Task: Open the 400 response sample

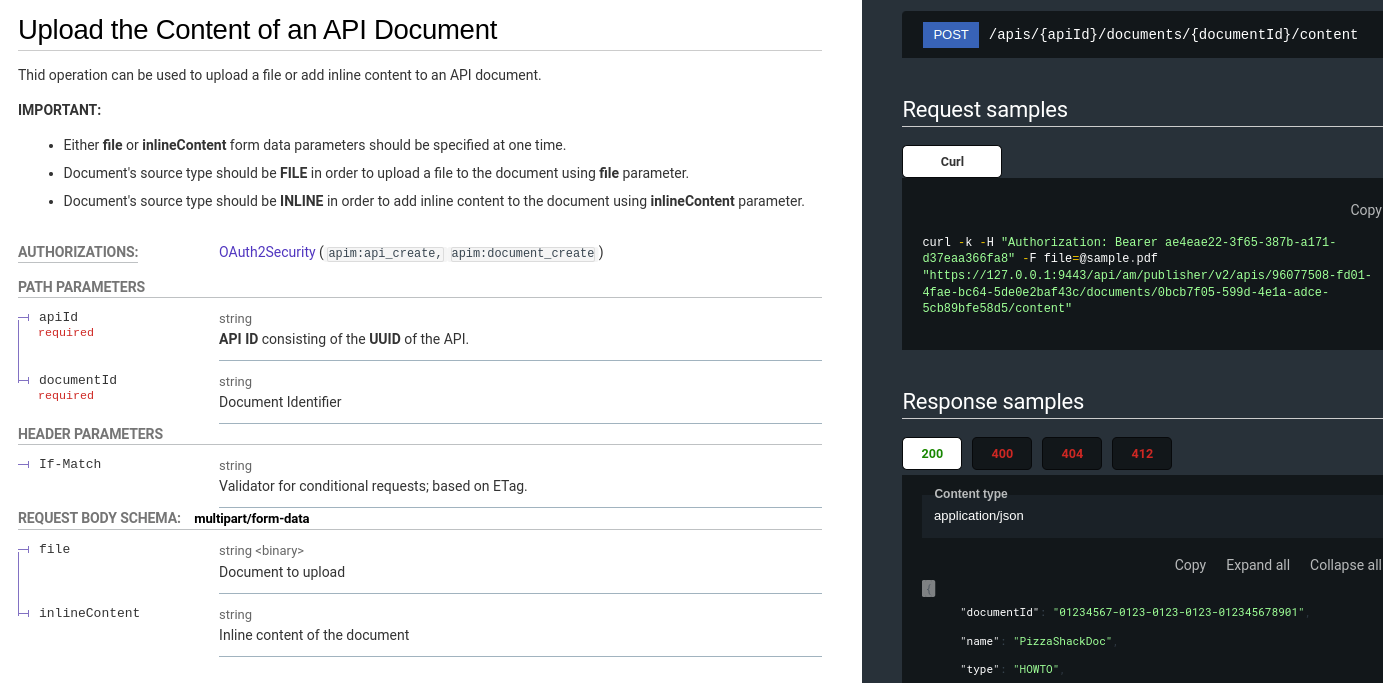Action: (1001, 453)
